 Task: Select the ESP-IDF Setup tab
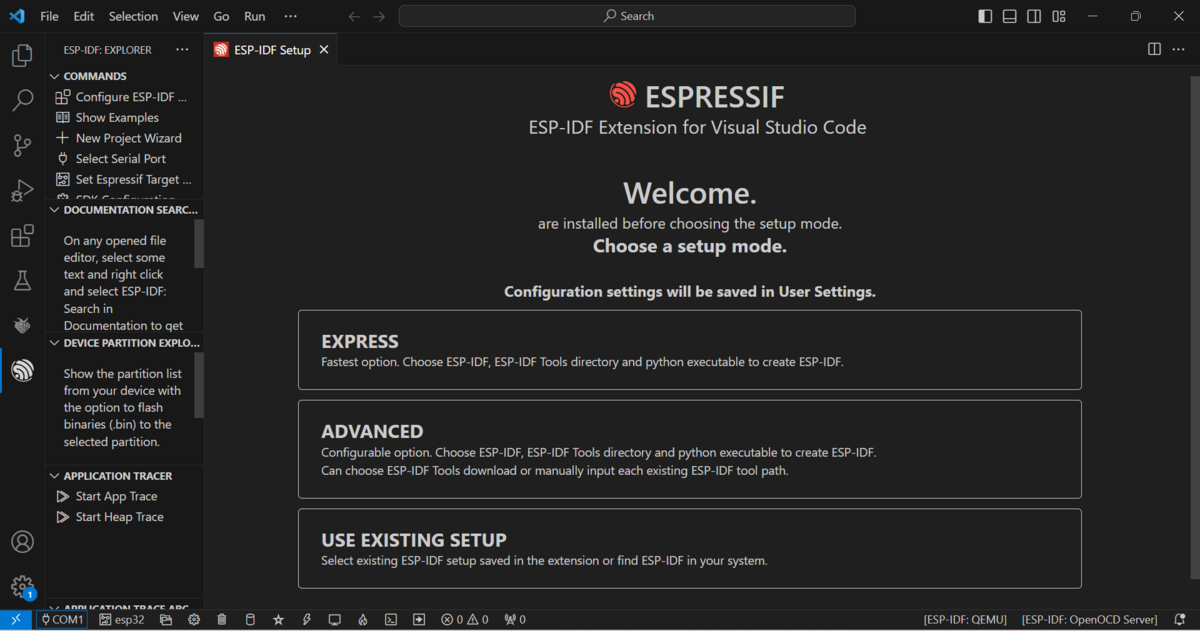point(270,50)
